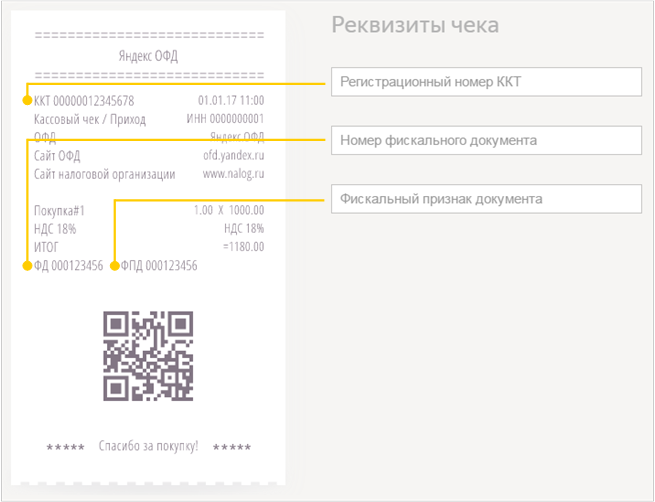
Task: Click the Яндекс ОФД title atop receipt
Action: [x=148, y=56]
